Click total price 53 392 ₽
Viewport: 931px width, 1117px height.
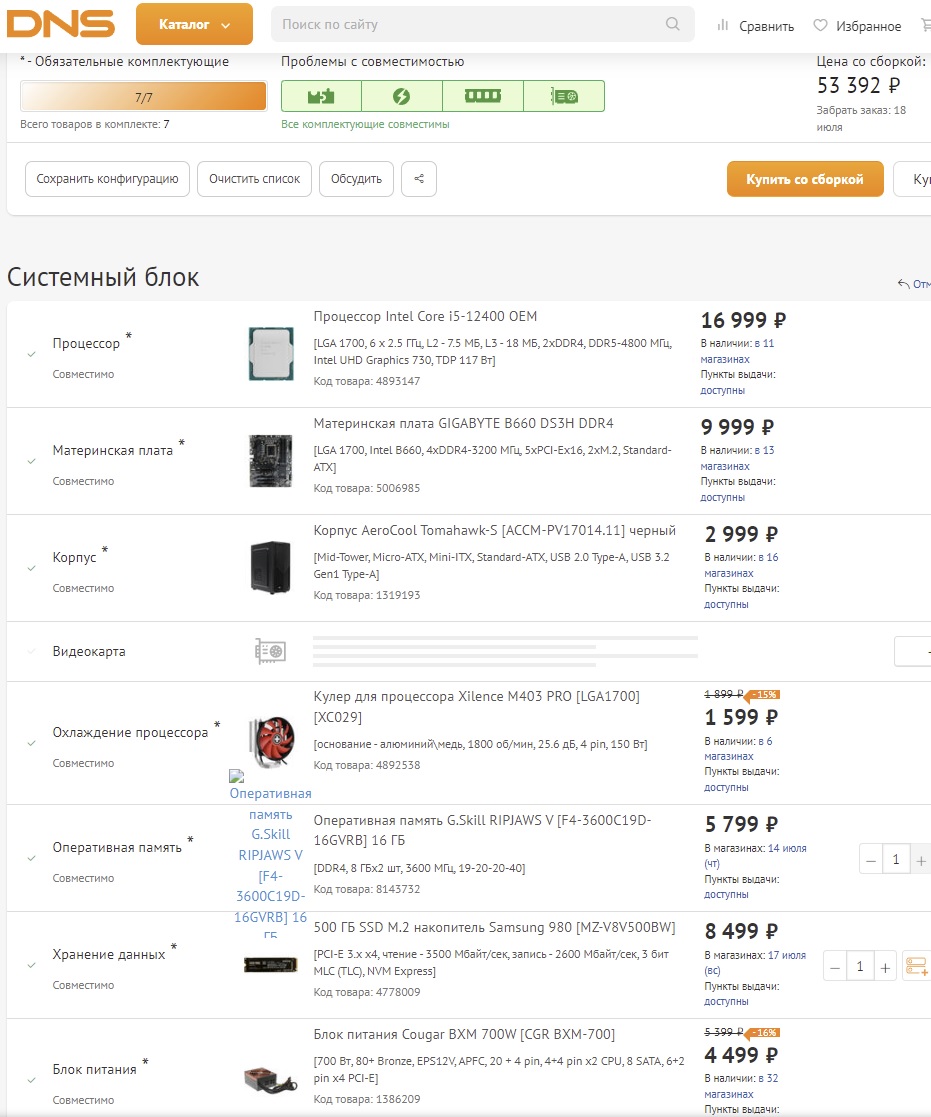coord(858,85)
